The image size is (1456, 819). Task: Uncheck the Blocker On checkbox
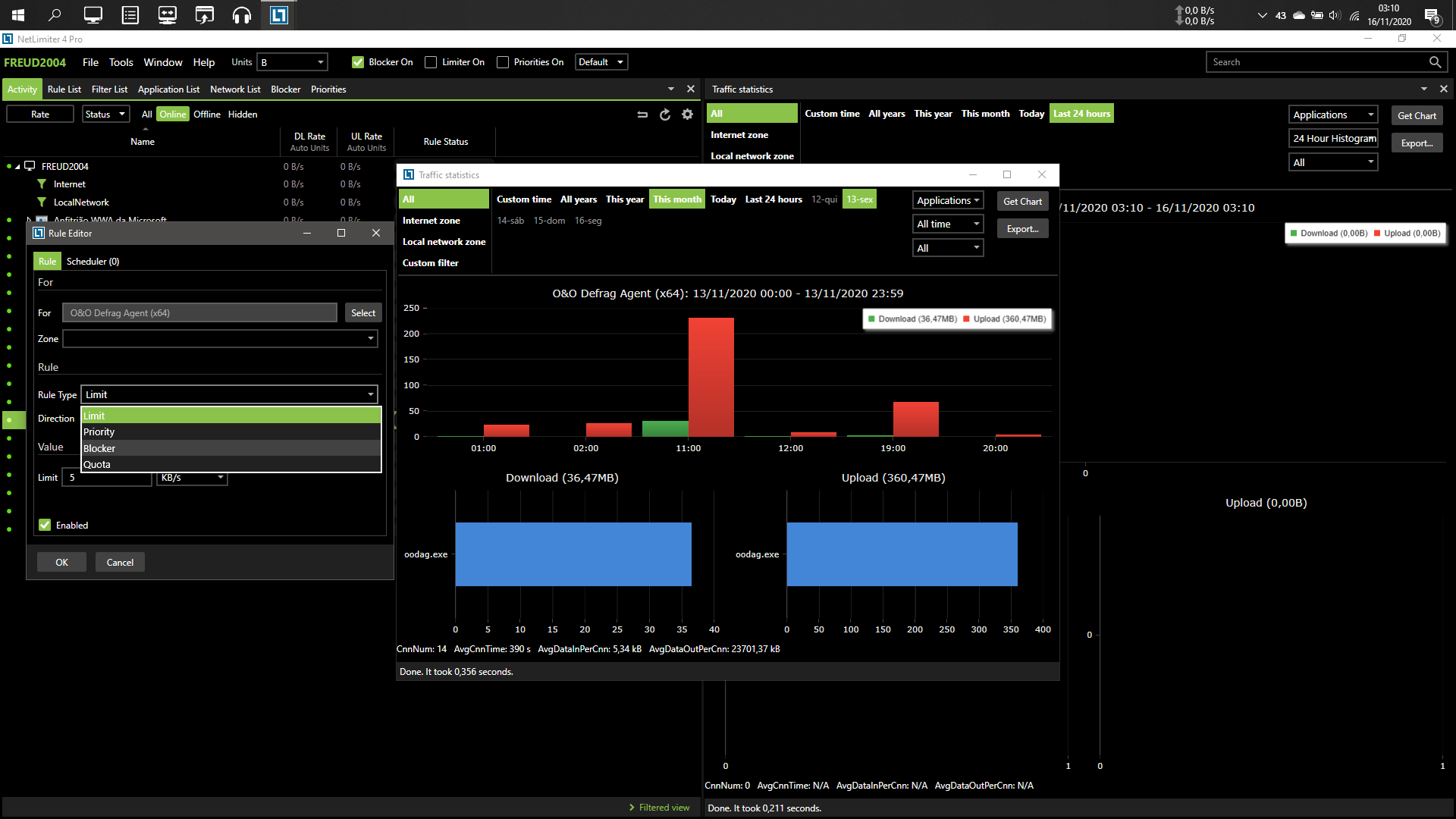coord(358,62)
